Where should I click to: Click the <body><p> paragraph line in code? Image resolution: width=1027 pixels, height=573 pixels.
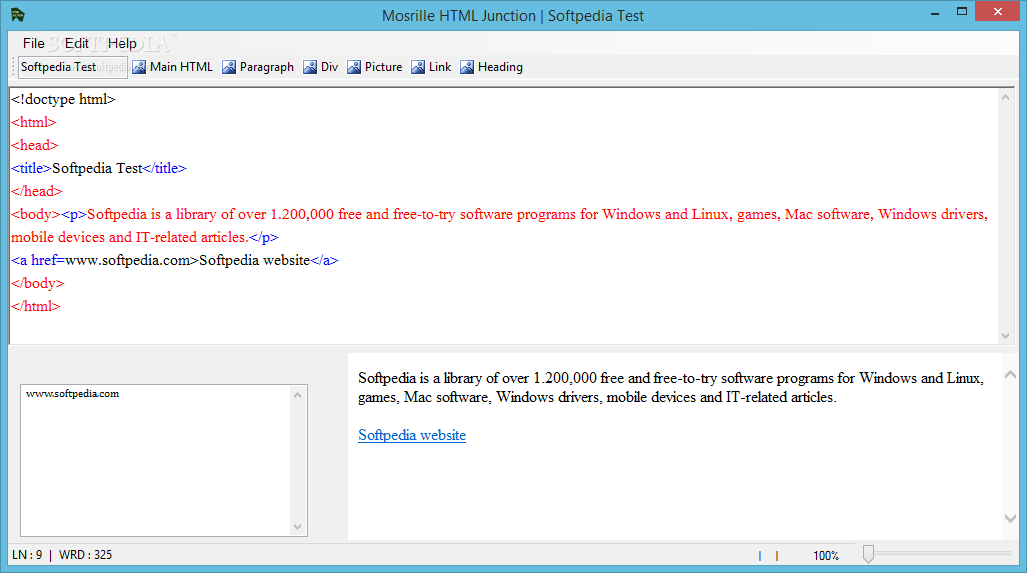click(500, 225)
